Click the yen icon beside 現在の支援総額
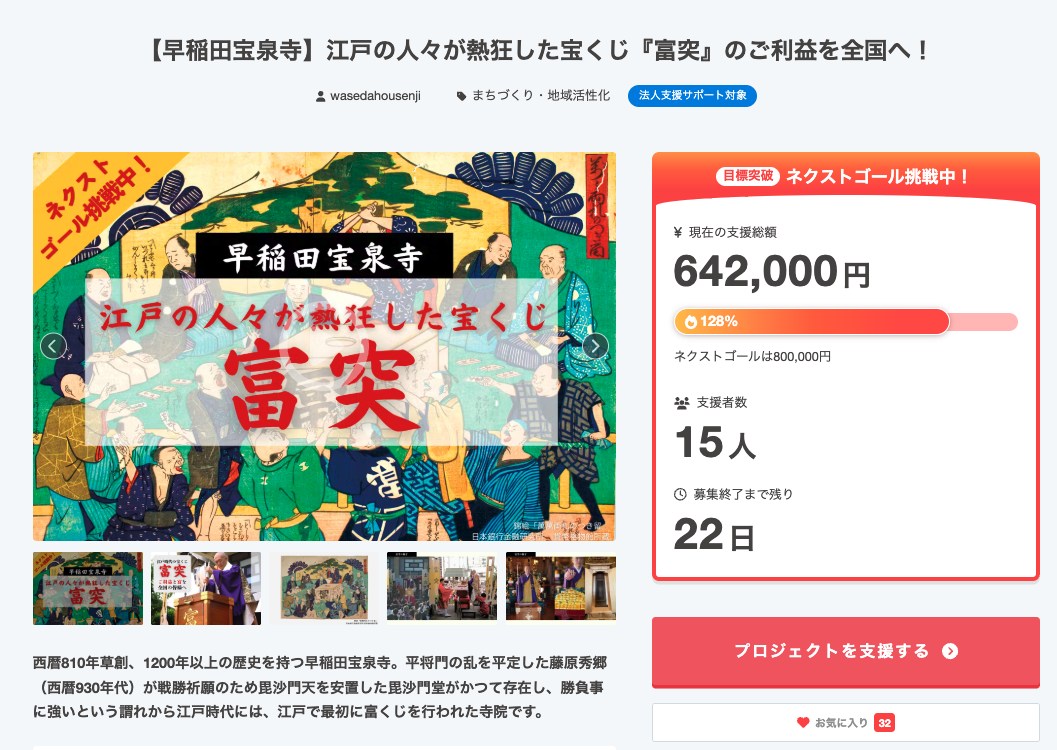Image resolution: width=1057 pixels, height=750 pixels. (679, 233)
